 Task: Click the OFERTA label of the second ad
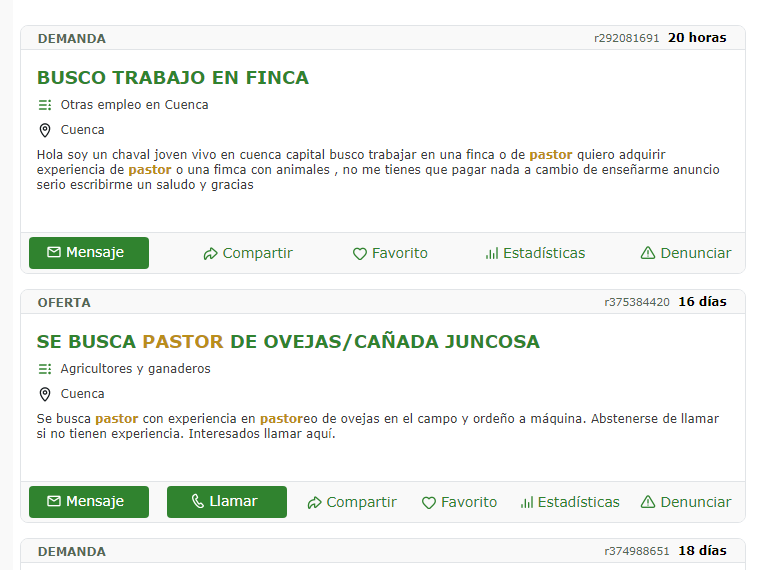pyautogui.click(x=64, y=303)
